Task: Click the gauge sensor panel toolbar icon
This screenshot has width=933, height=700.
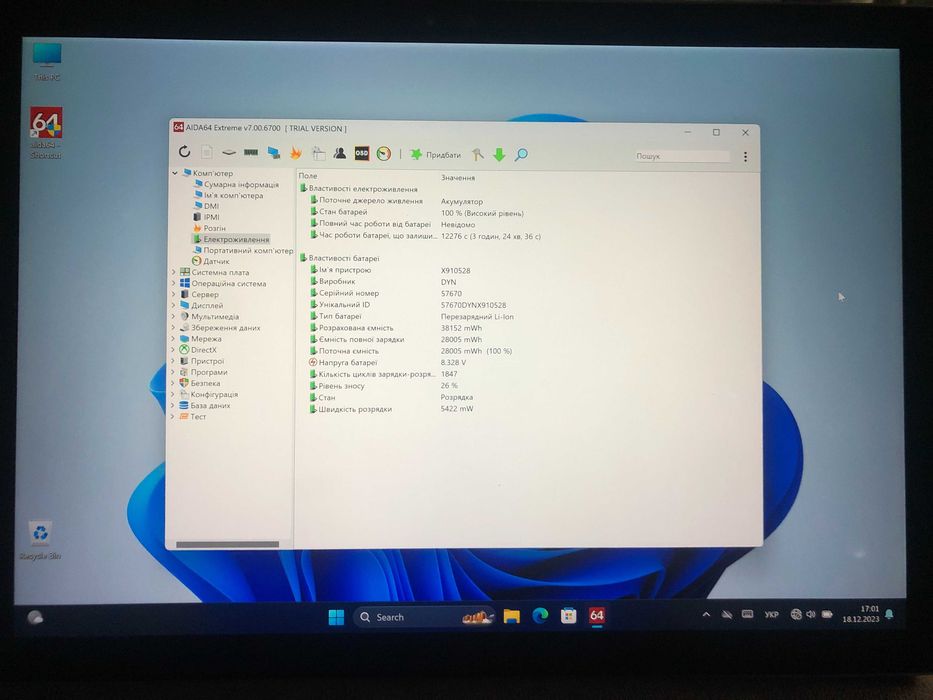Action: [x=384, y=154]
